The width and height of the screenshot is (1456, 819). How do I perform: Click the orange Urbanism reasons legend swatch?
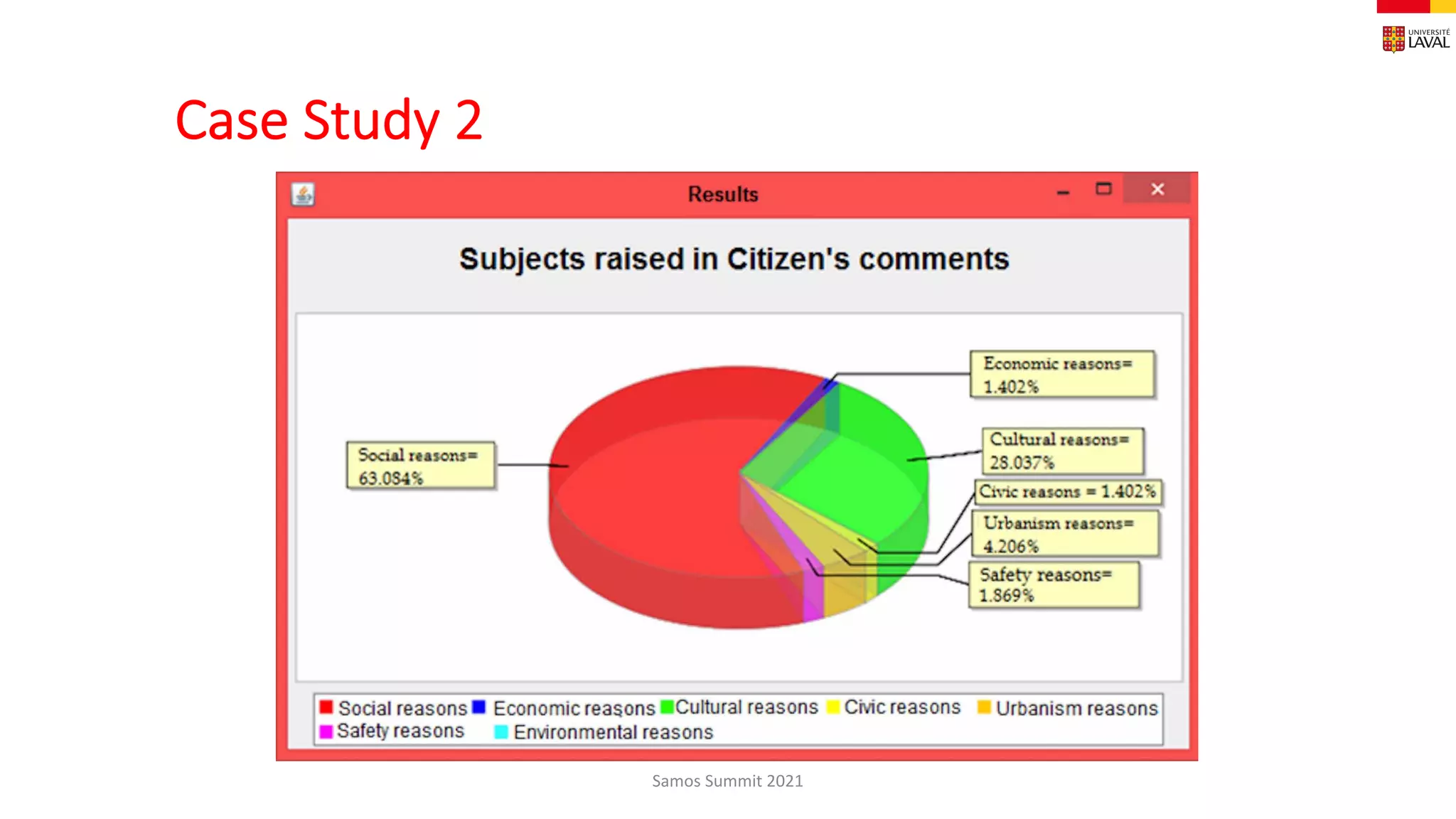[x=984, y=707]
